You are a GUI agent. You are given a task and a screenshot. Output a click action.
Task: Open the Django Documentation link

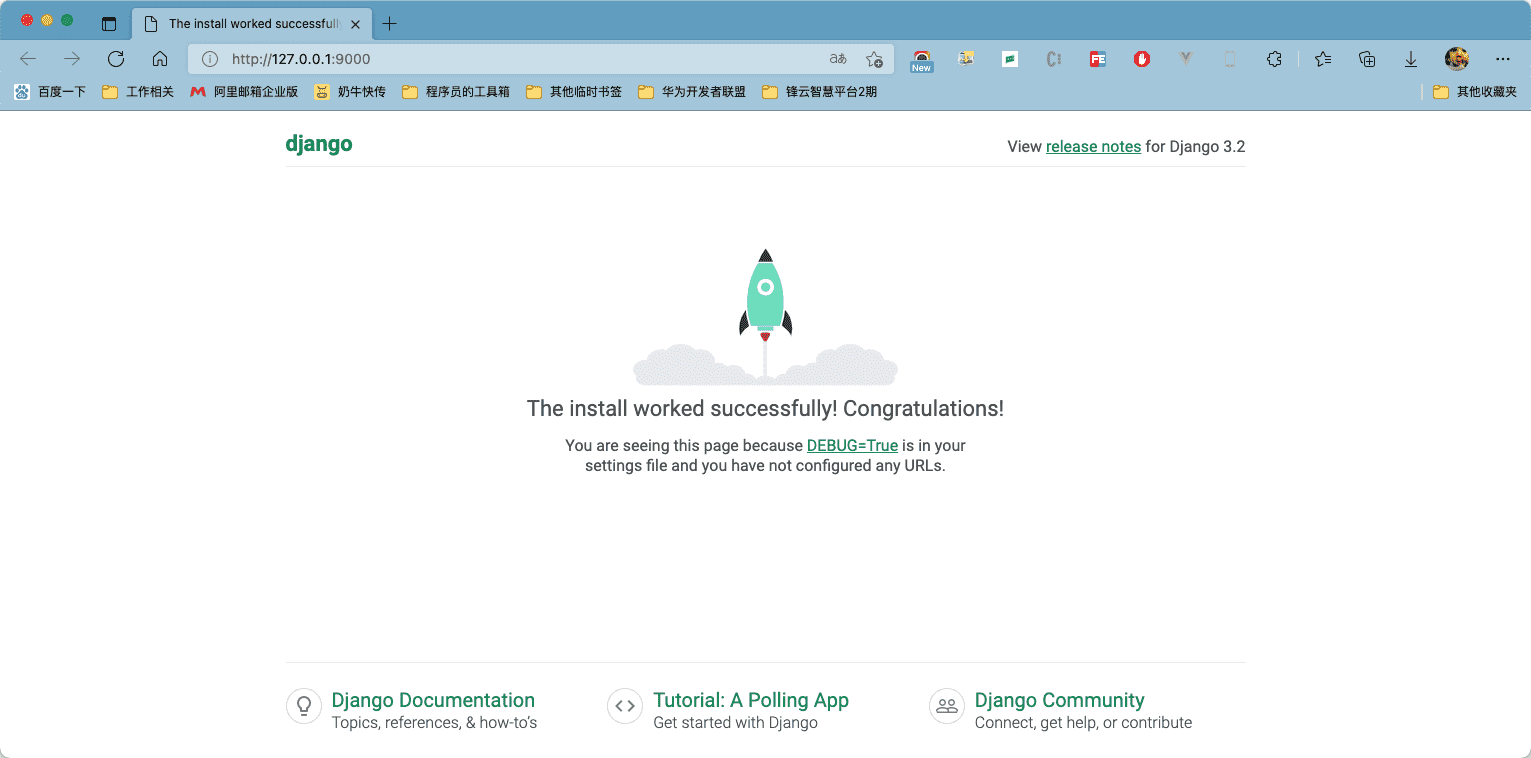[x=433, y=700]
